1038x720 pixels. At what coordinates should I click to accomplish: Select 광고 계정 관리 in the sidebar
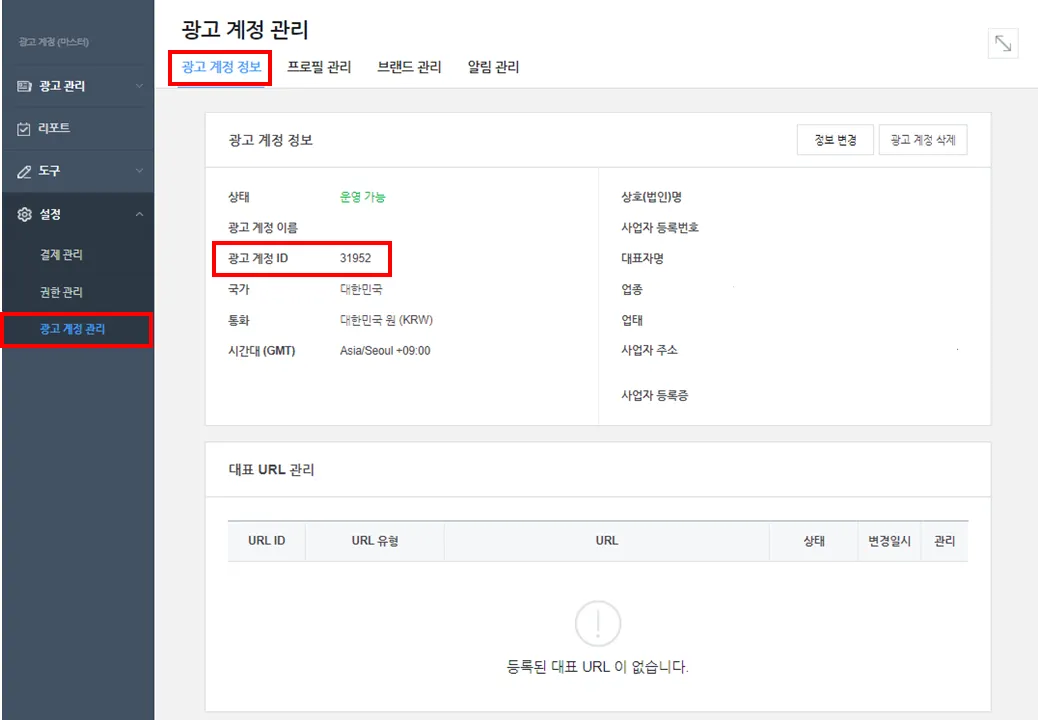click(72, 329)
